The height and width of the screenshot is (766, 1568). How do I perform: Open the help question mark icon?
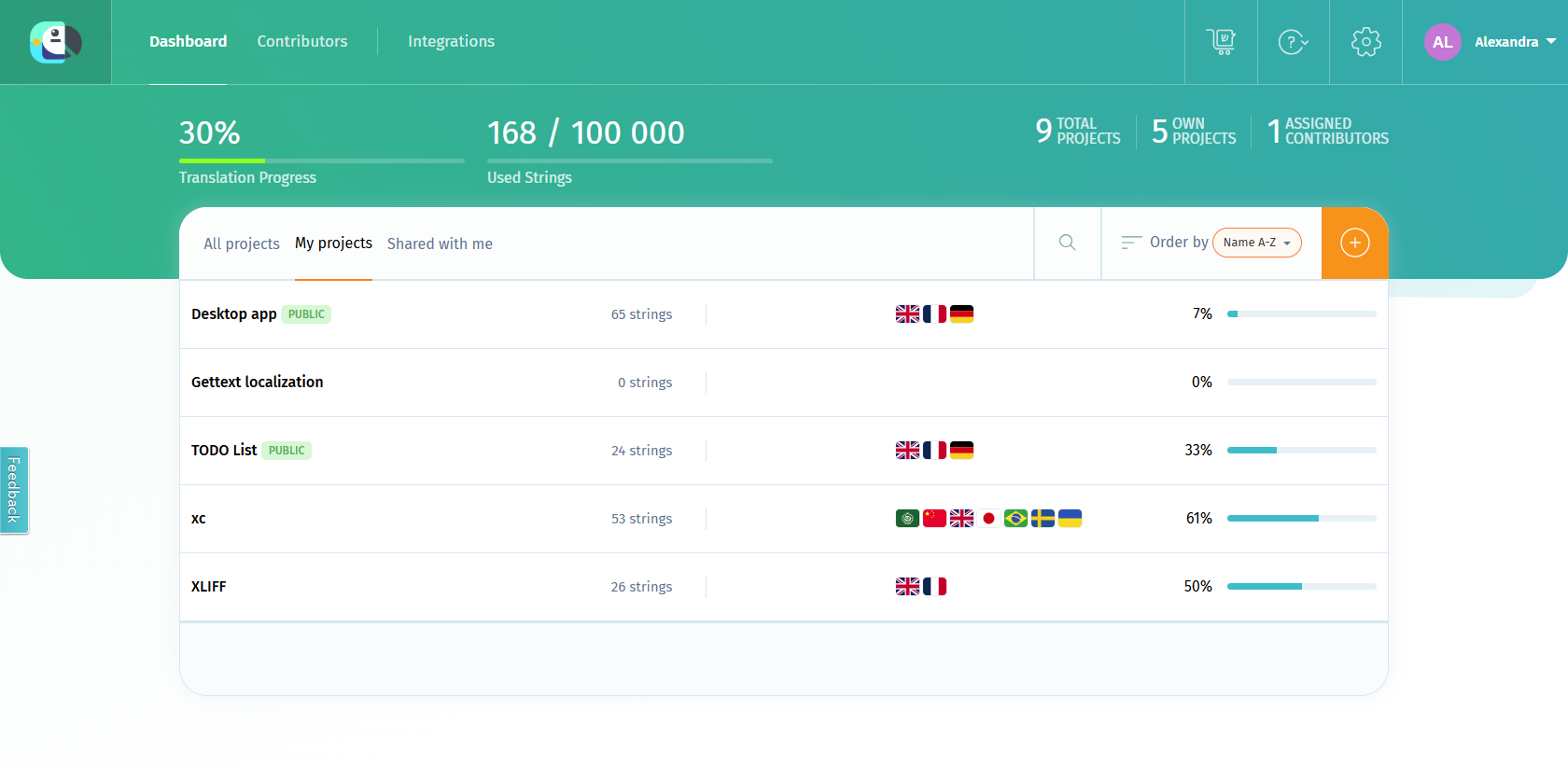point(1293,42)
